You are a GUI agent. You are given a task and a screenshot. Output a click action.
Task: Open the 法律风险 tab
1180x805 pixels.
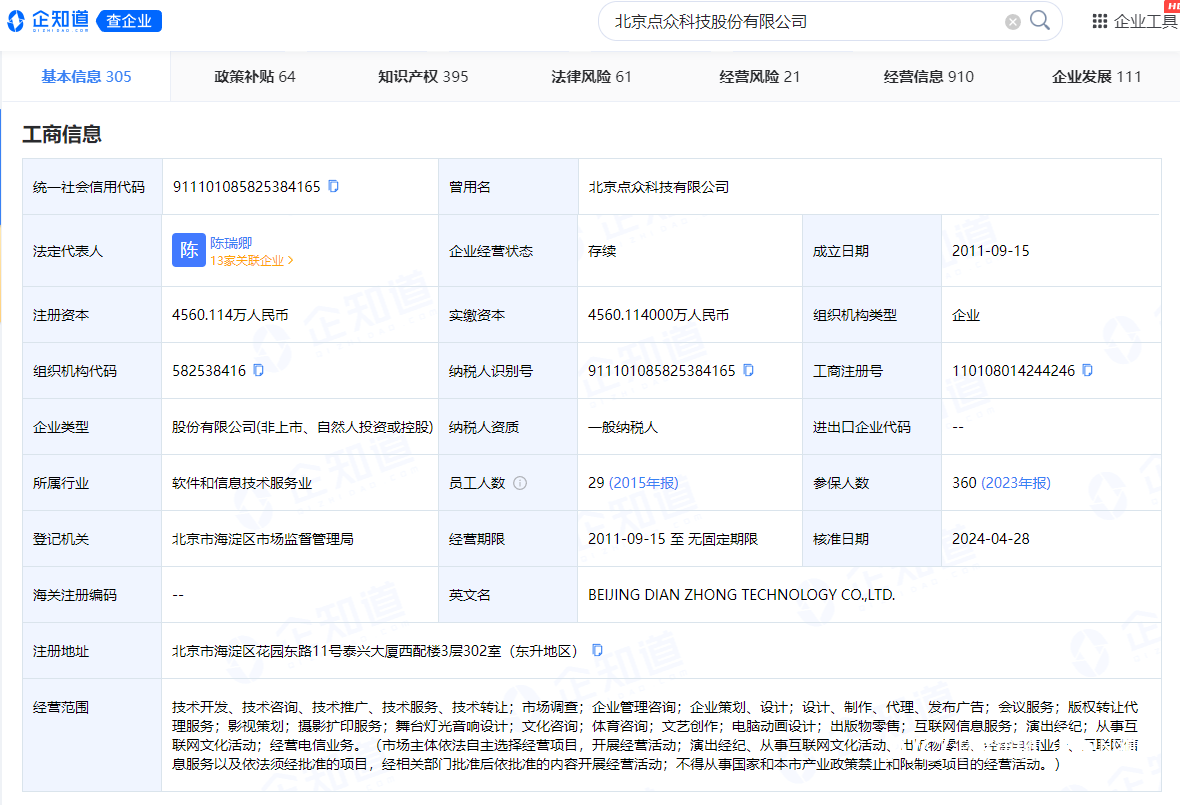coord(591,77)
